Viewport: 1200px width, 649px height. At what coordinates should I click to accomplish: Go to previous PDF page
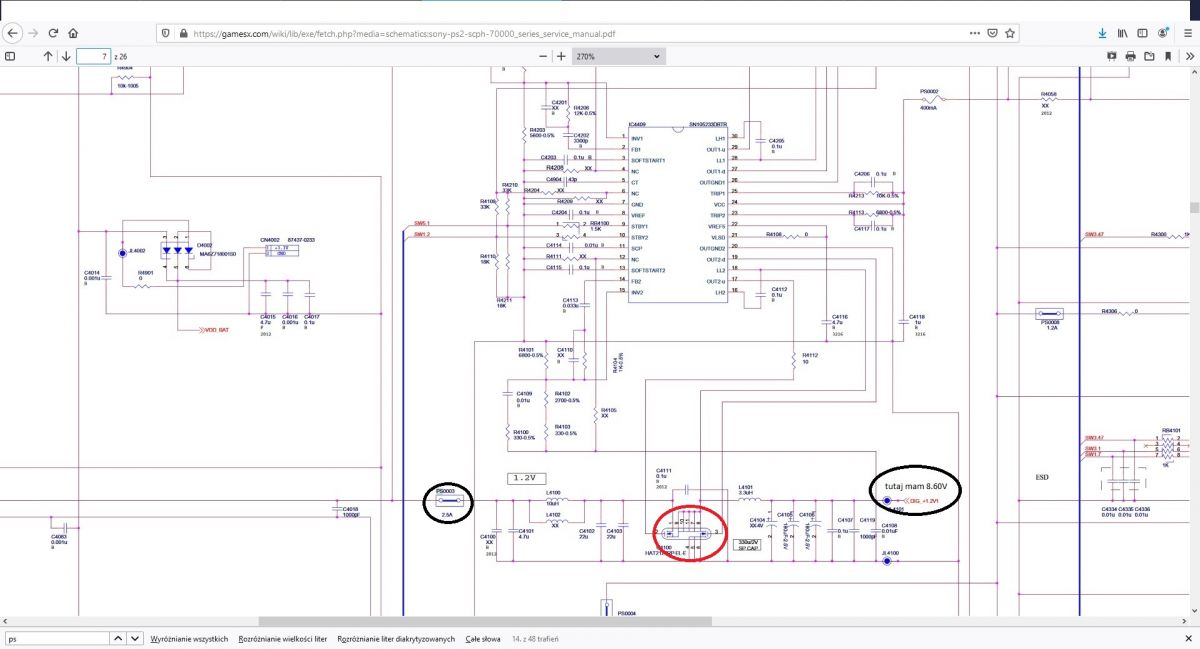point(47,57)
